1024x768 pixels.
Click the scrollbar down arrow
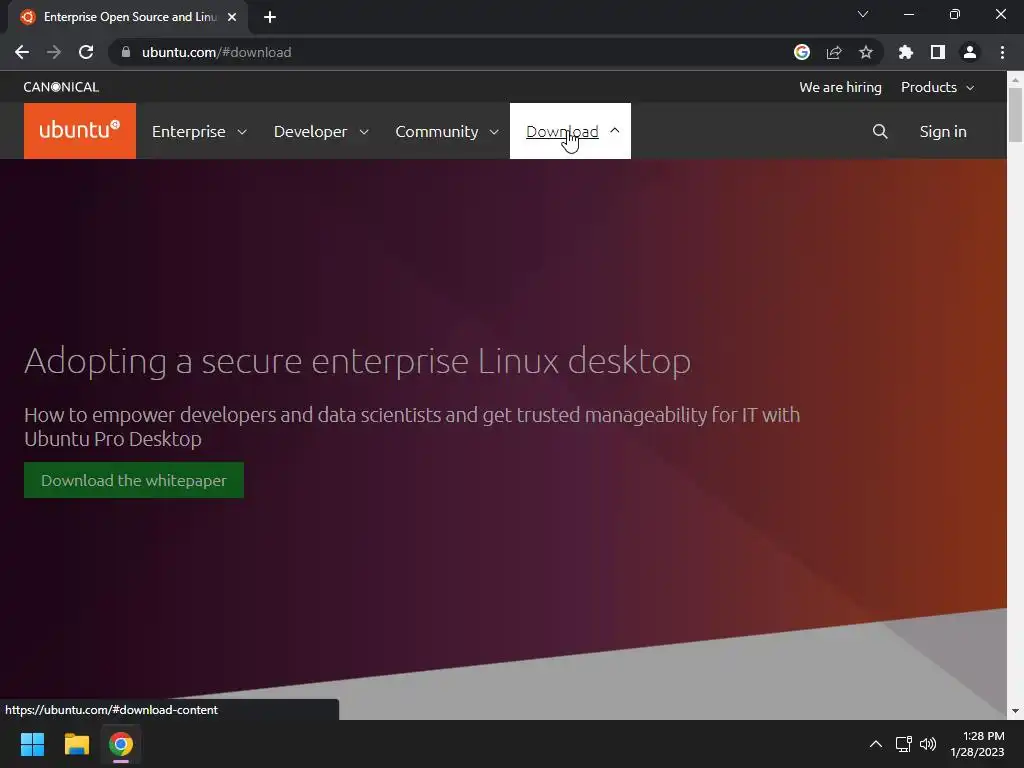click(1015, 711)
